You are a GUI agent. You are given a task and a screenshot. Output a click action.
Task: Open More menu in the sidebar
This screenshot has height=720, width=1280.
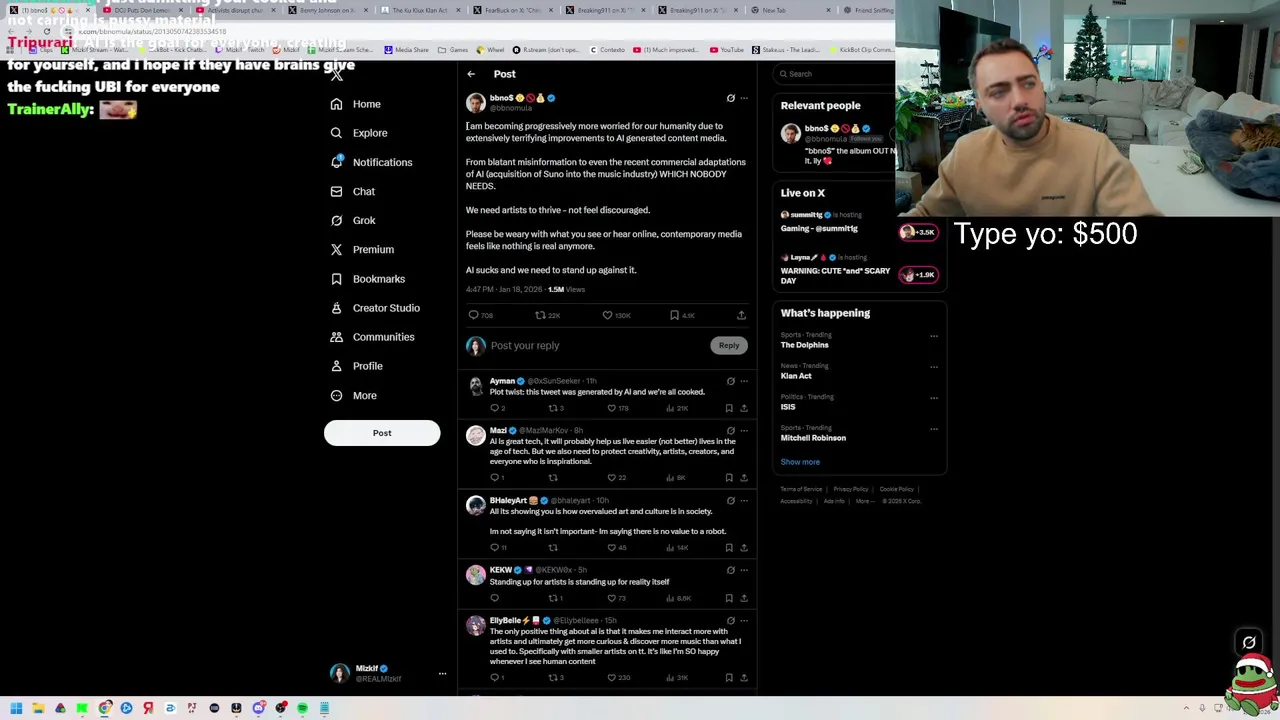pyautogui.click(x=353, y=396)
